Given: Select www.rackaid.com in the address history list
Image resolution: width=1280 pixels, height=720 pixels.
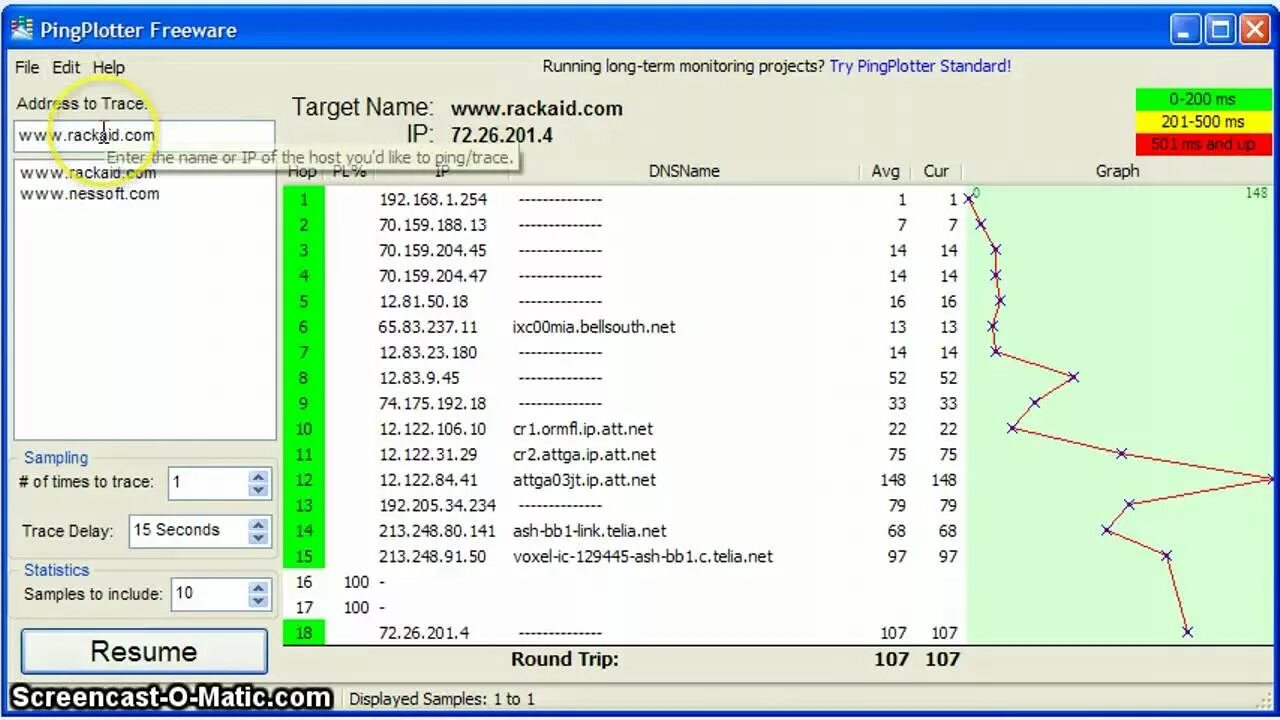Looking at the screenshot, I should [88, 172].
